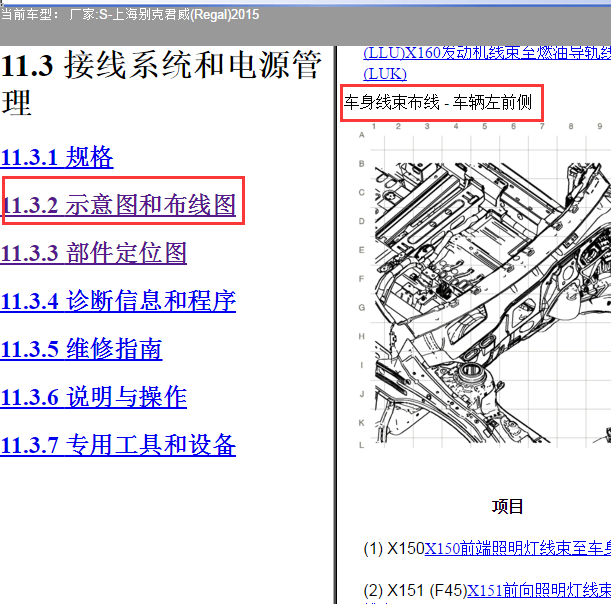Click the (LLU)X160发动机线束 link
This screenshot has width=611, height=604.
coord(487,53)
